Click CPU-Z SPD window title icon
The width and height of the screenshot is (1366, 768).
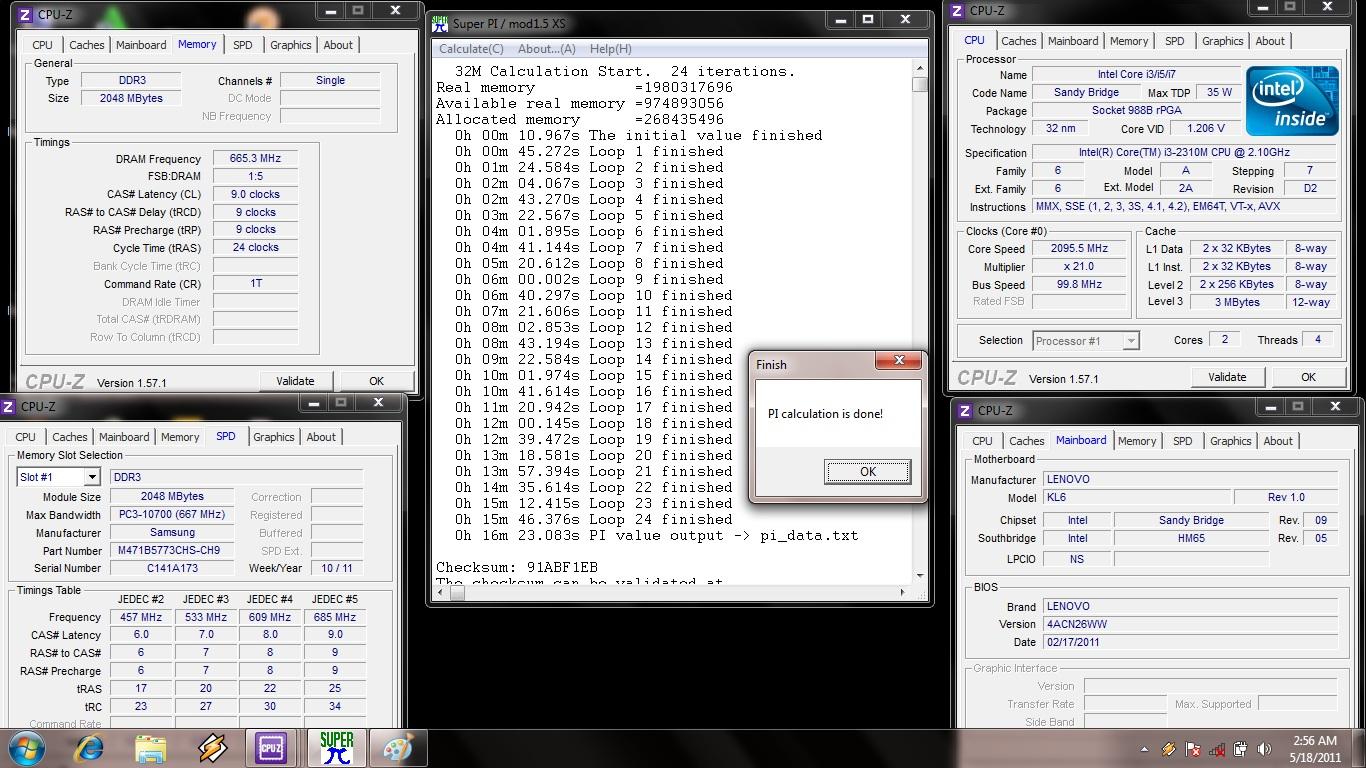coord(8,407)
